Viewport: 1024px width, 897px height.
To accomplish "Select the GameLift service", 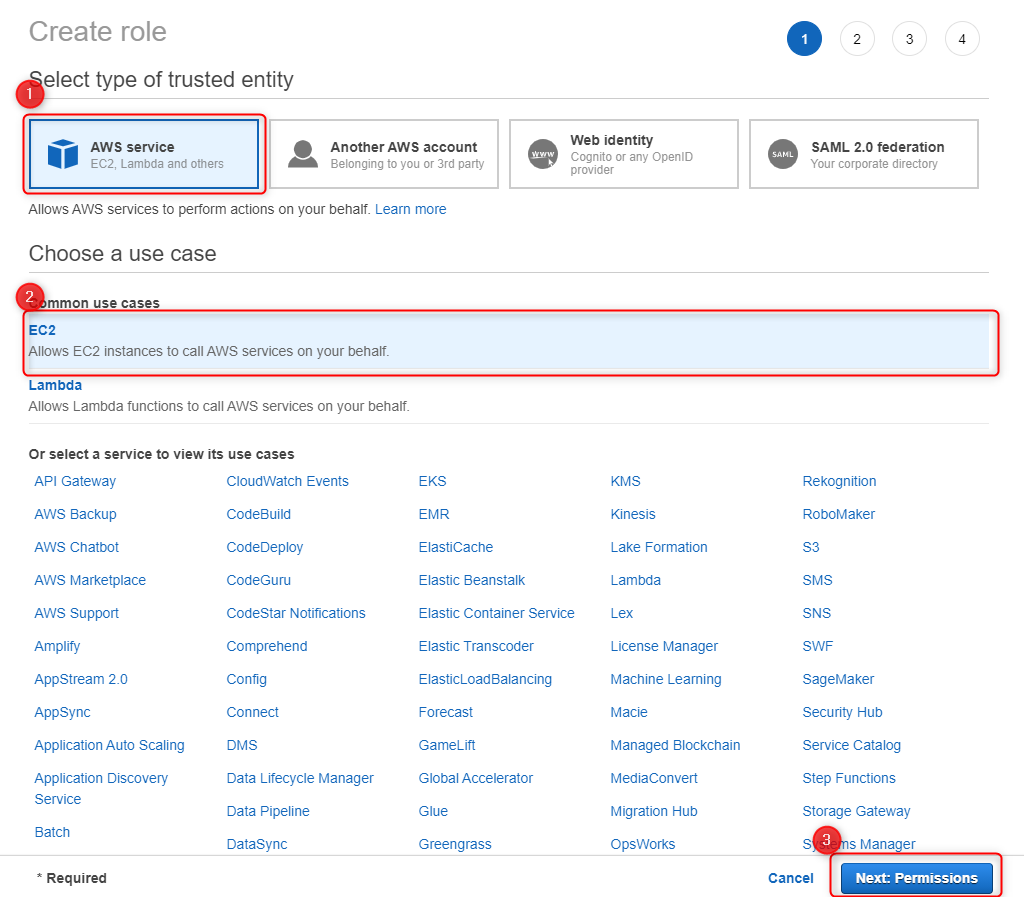I will pyautogui.click(x=447, y=745).
